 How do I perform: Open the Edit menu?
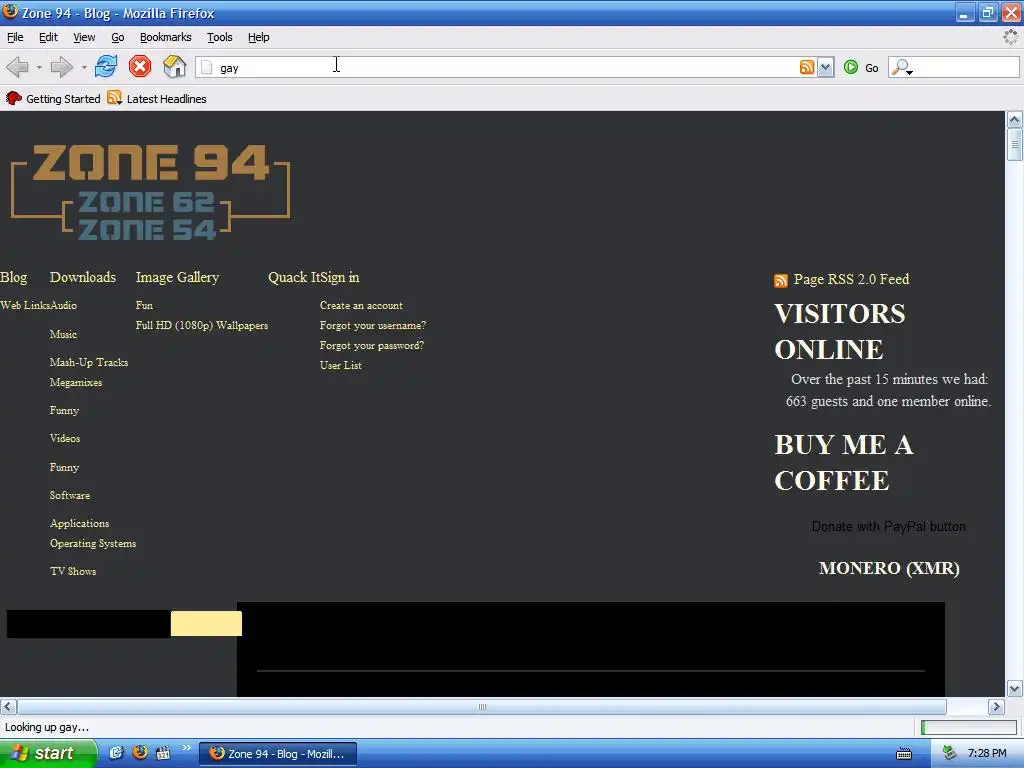pyautogui.click(x=48, y=37)
